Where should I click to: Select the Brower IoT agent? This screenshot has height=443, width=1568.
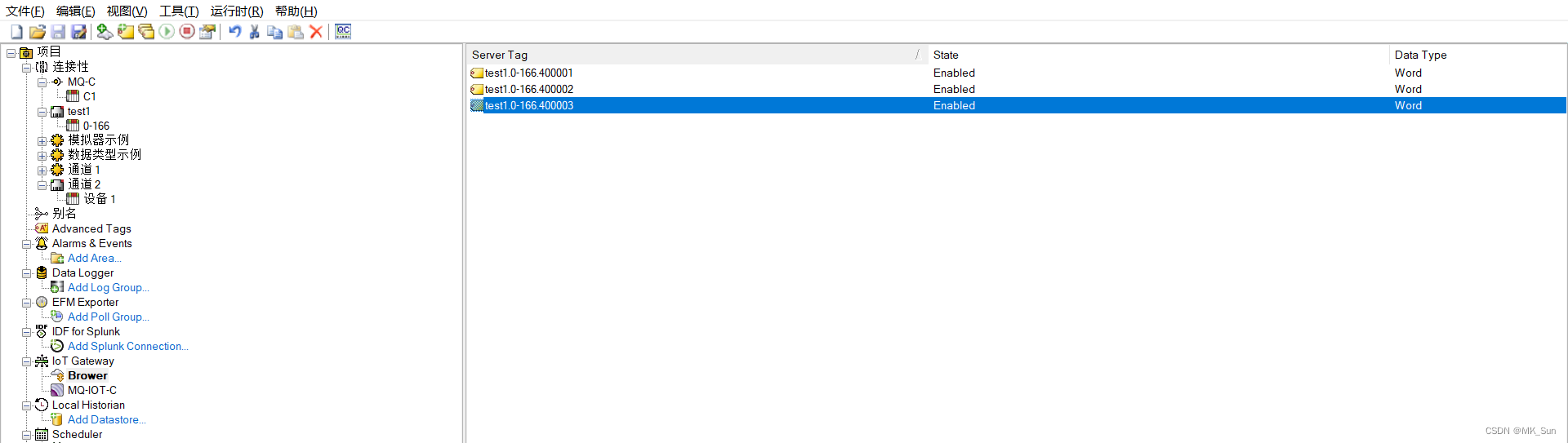click(87, 375)
